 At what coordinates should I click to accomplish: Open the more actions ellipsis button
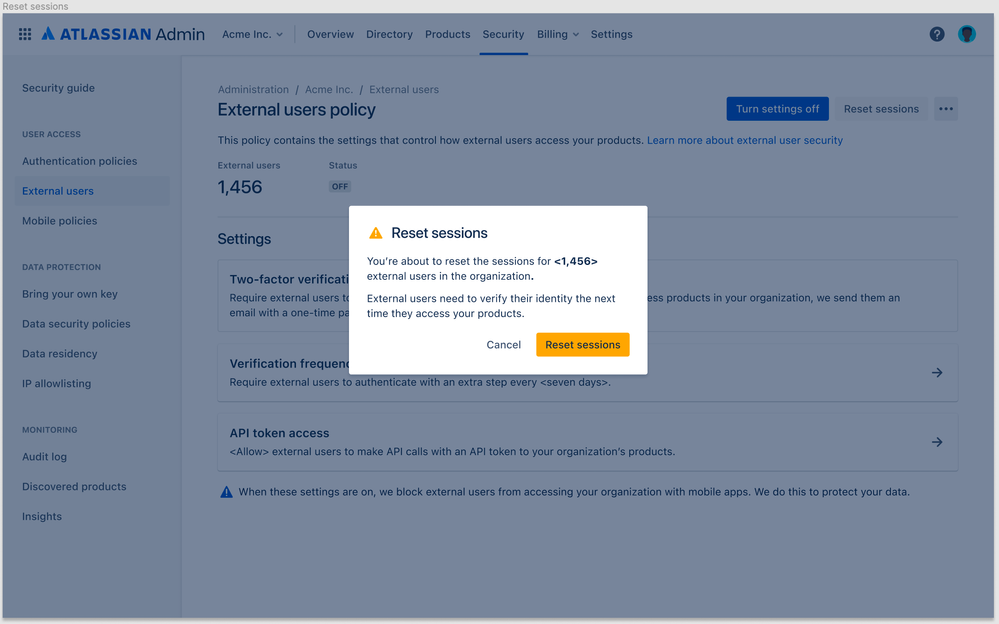[945, 109]
